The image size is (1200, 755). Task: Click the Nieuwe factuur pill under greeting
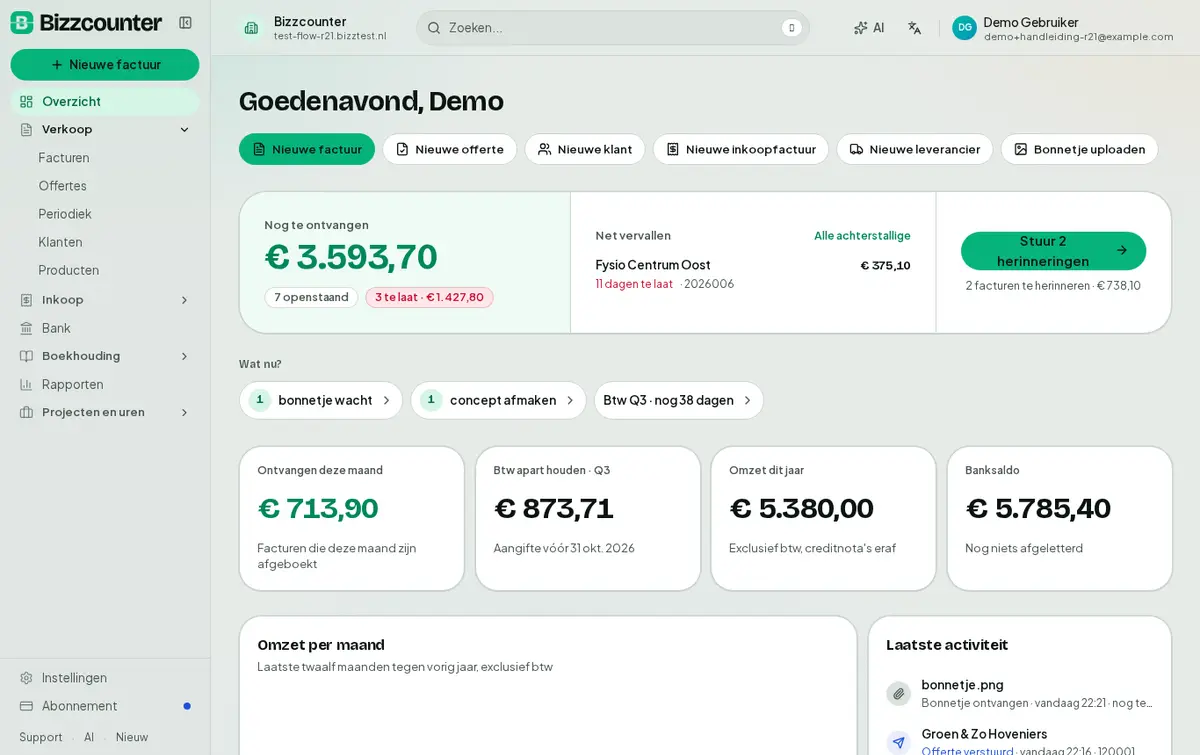pyautogui.click(x=307, y=149)
